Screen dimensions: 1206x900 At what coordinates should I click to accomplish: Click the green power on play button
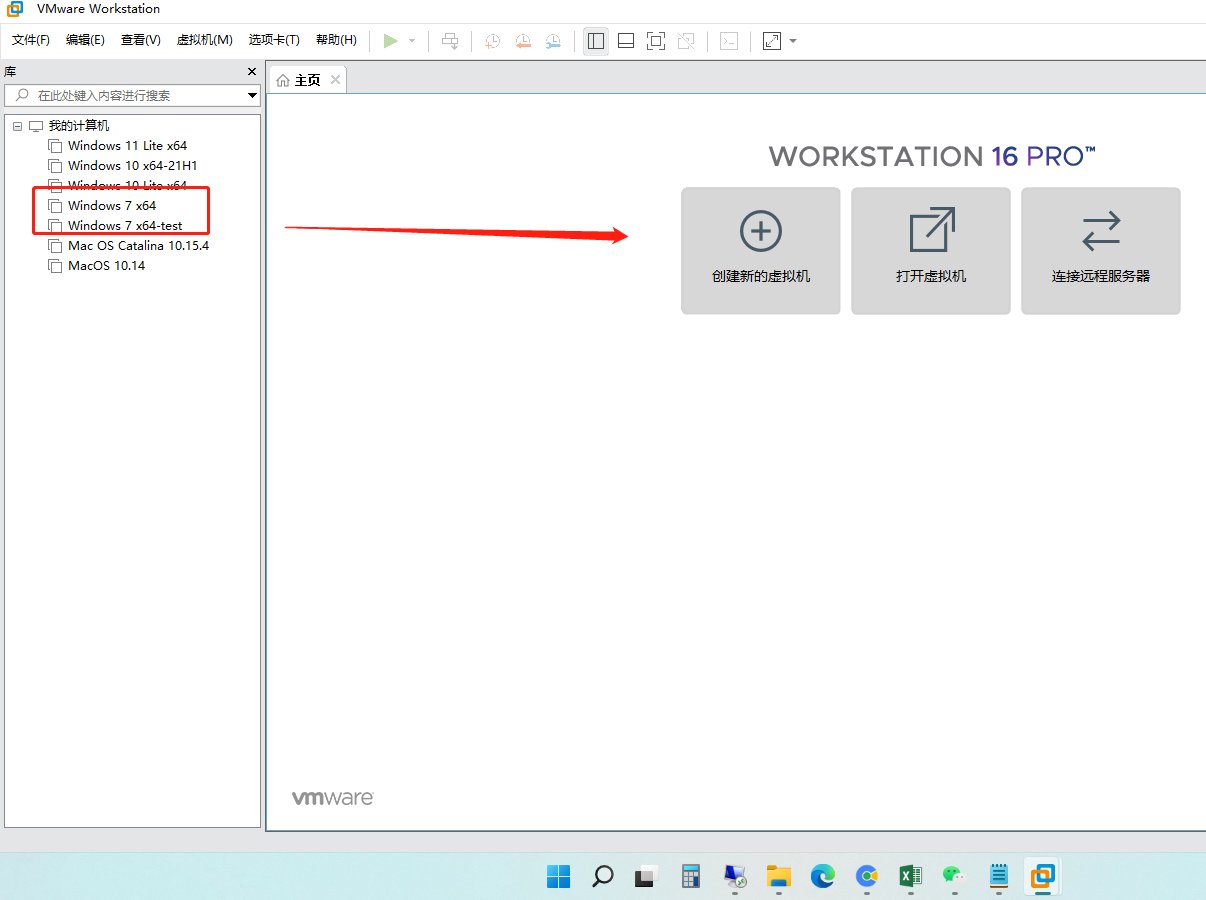[x=391, y=41]
